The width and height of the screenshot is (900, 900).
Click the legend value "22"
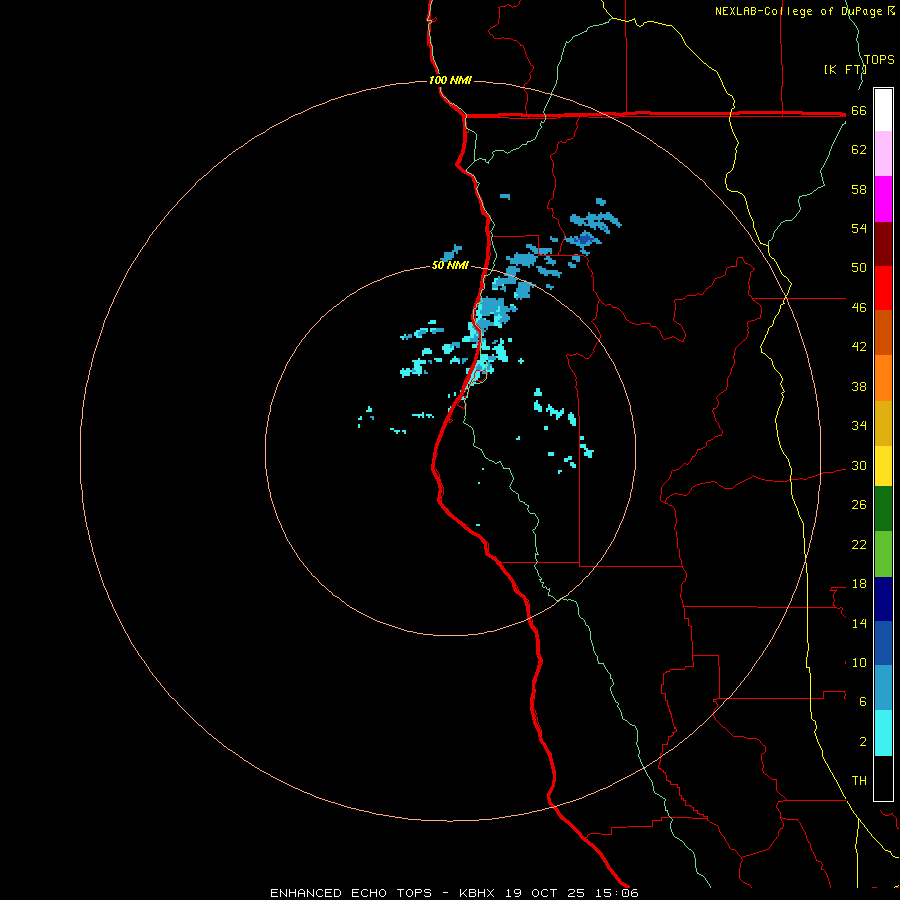pos(859,544)
